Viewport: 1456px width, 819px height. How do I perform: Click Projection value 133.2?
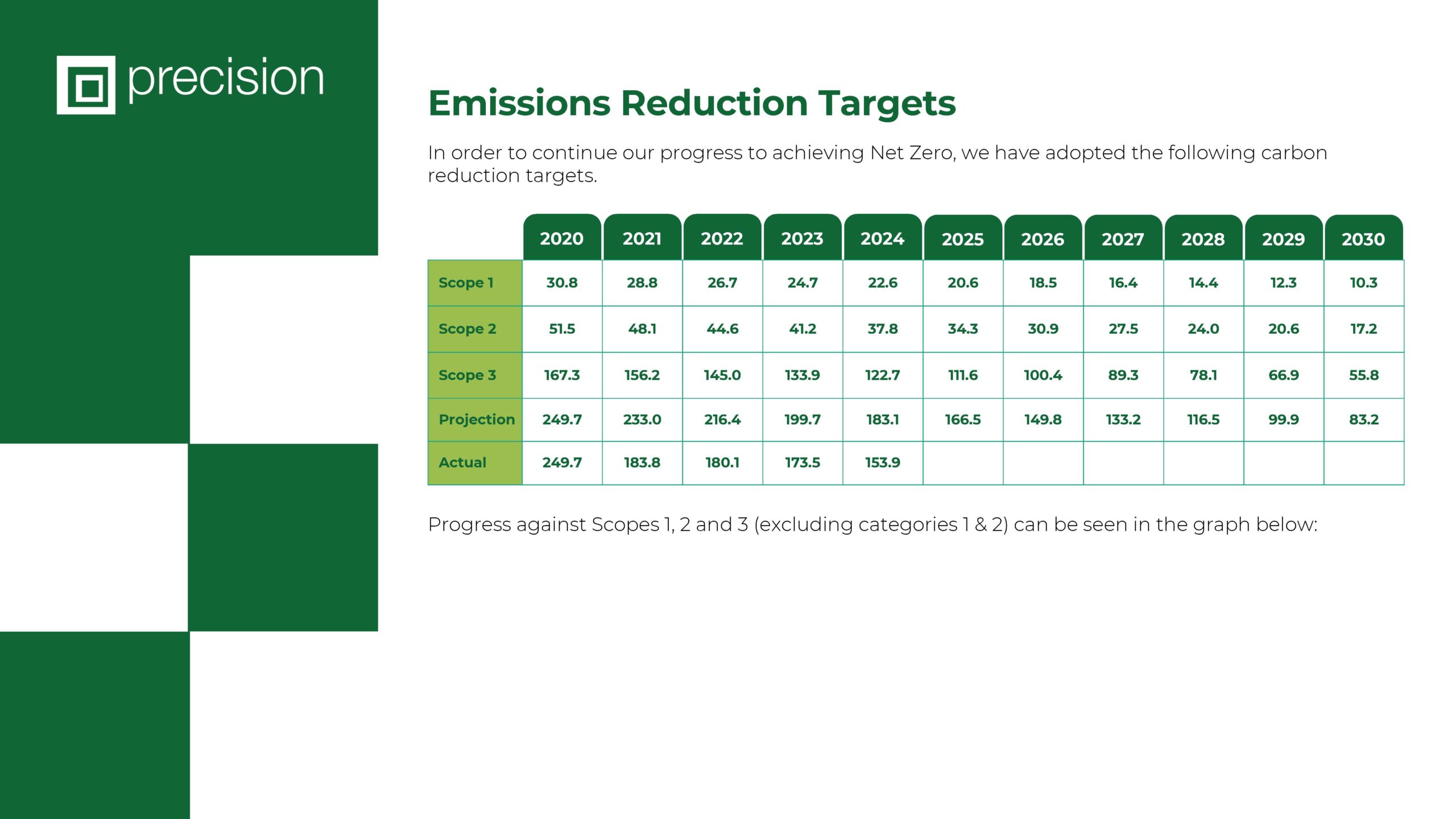click(x=1123, y=420)
